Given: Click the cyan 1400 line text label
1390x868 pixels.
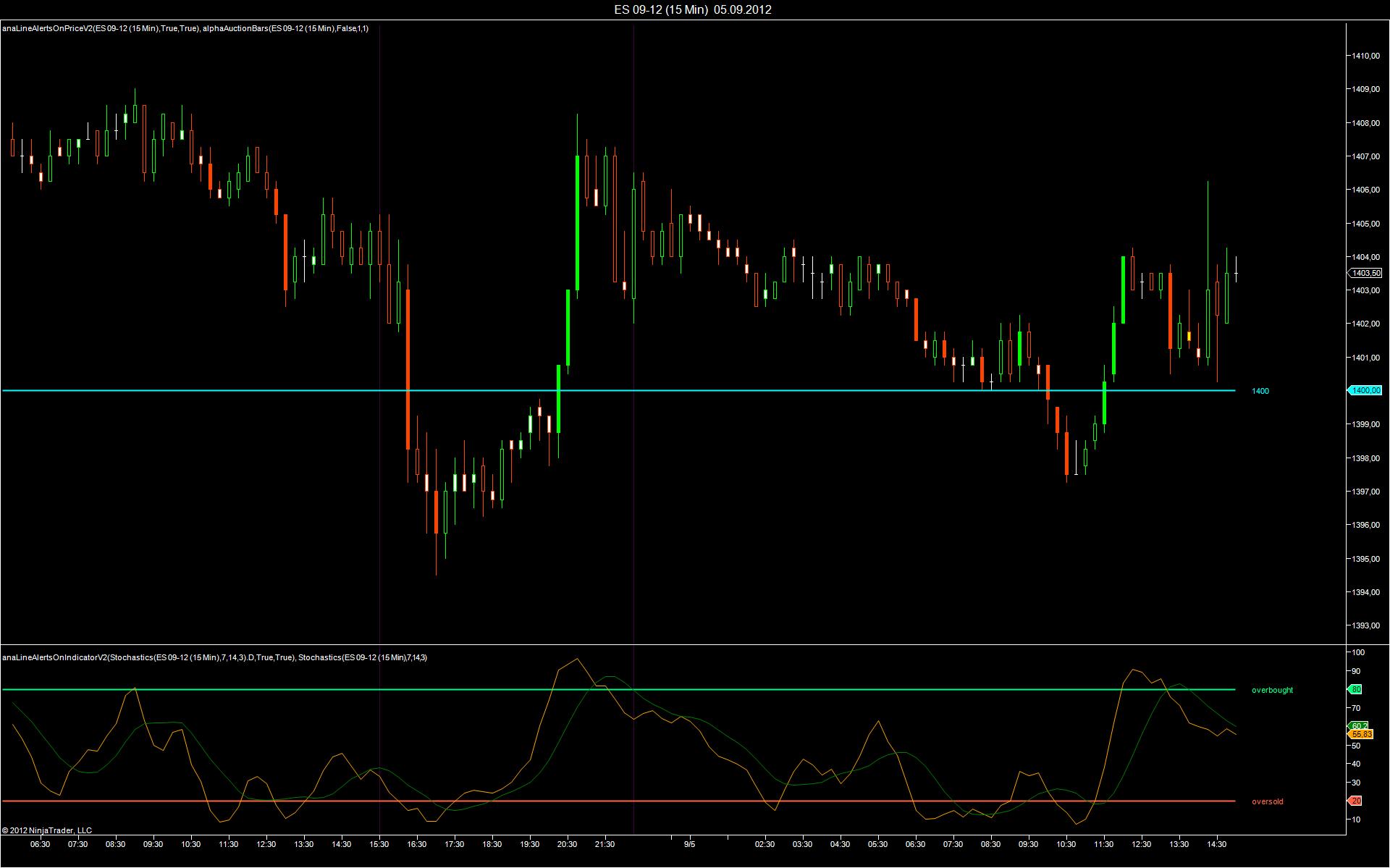Looking at the screenshot, I should click(x=1260, y=391).
